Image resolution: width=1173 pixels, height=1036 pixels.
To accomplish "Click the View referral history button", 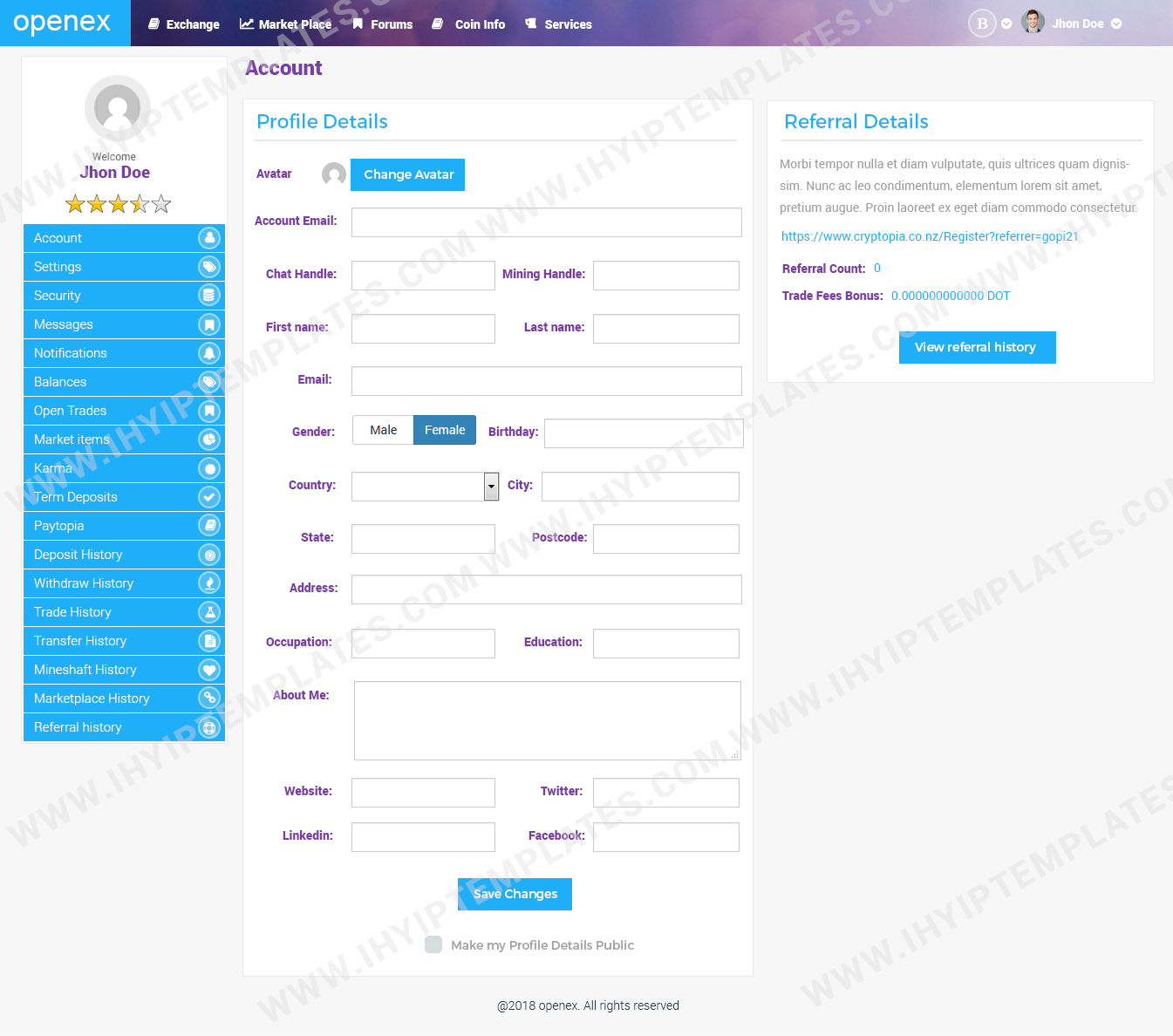I will (x=977, y=347).
